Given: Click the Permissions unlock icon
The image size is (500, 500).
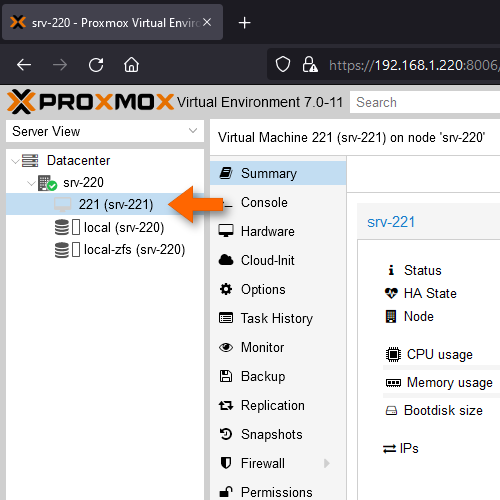Looking at the screenshot, I should 226,492.
